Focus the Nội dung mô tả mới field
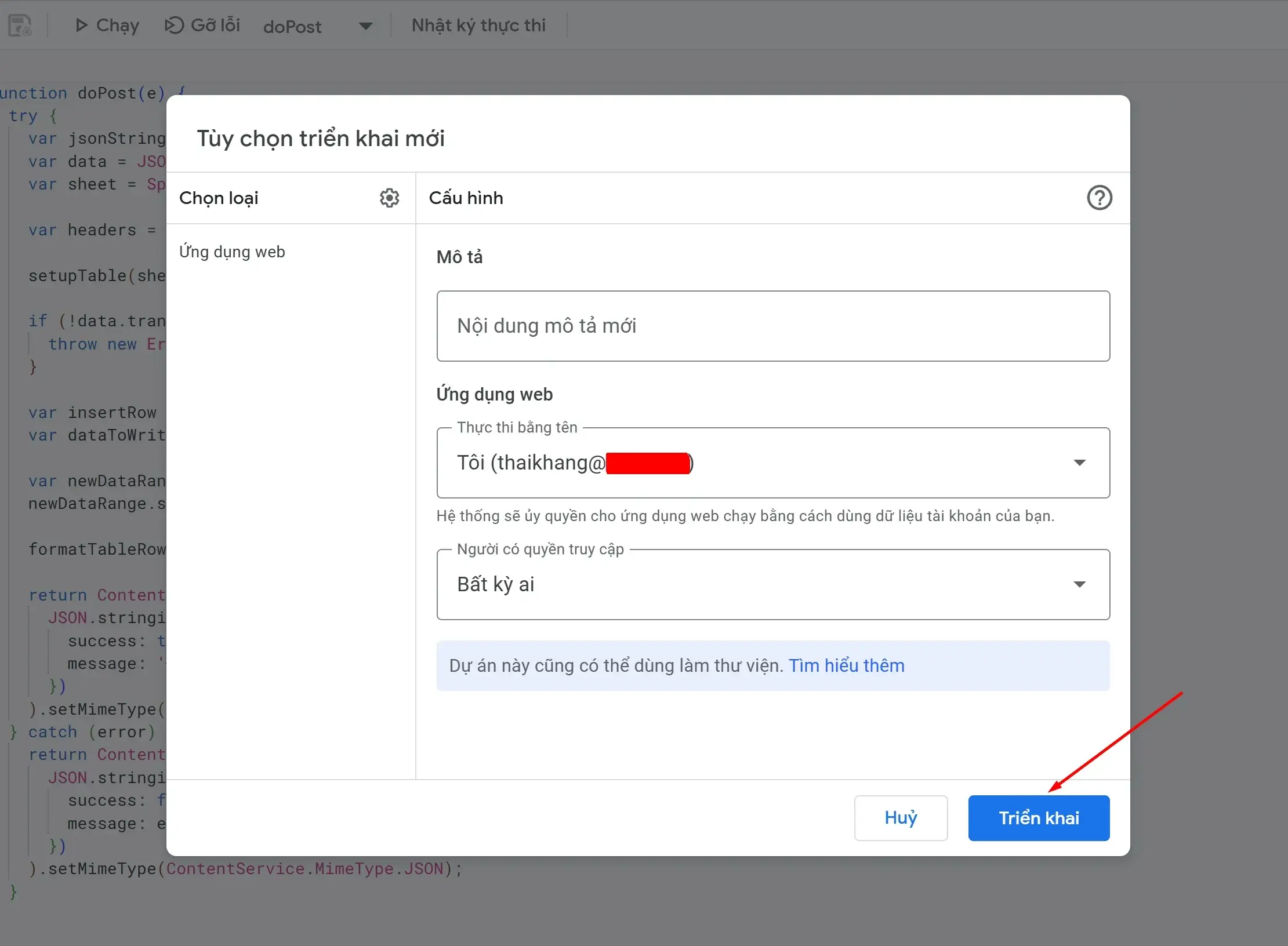This screenshot has width=1288, height=946. [773, 326]
